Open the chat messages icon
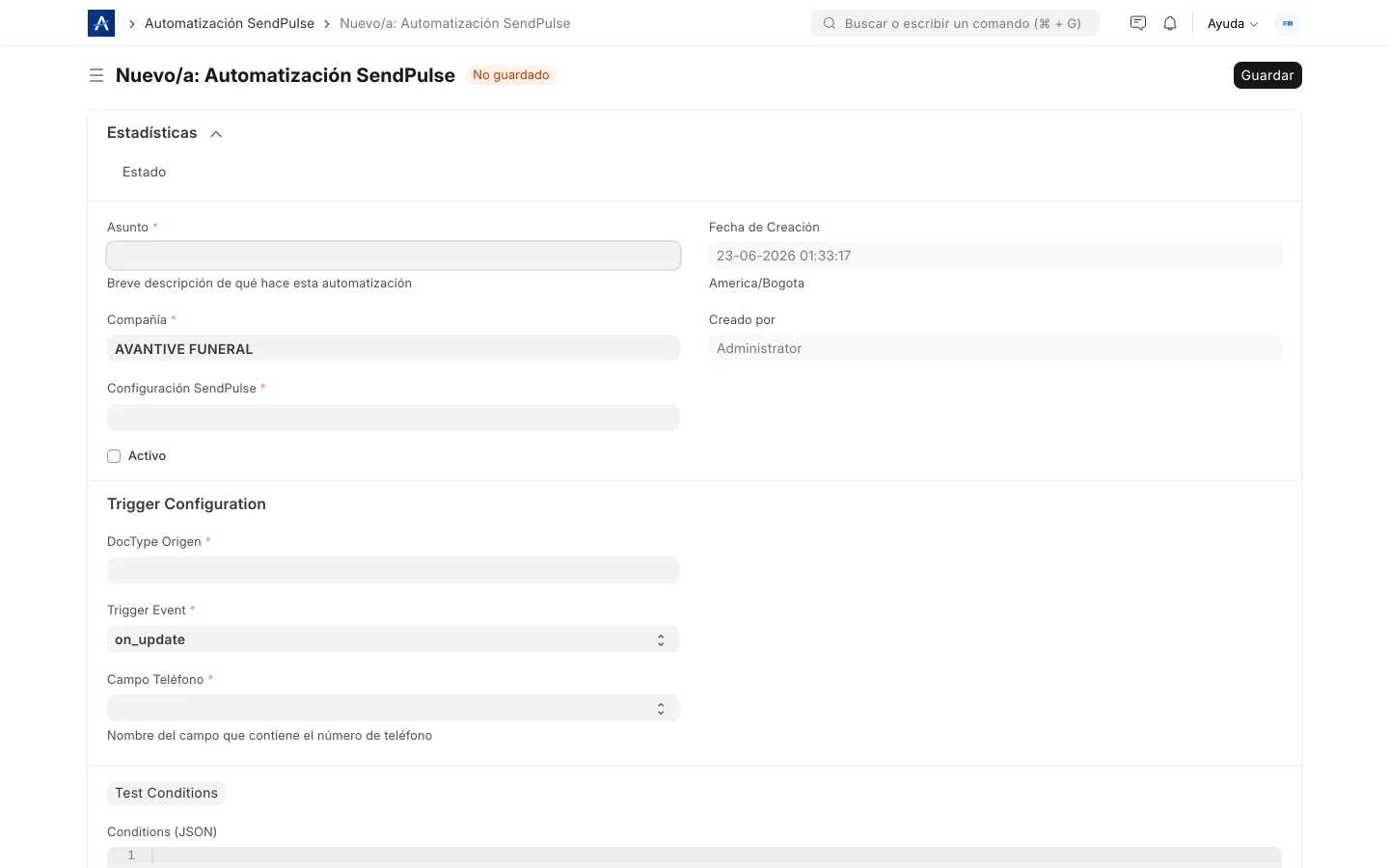Screen dimensions: 1389x868 [1138, 23]
